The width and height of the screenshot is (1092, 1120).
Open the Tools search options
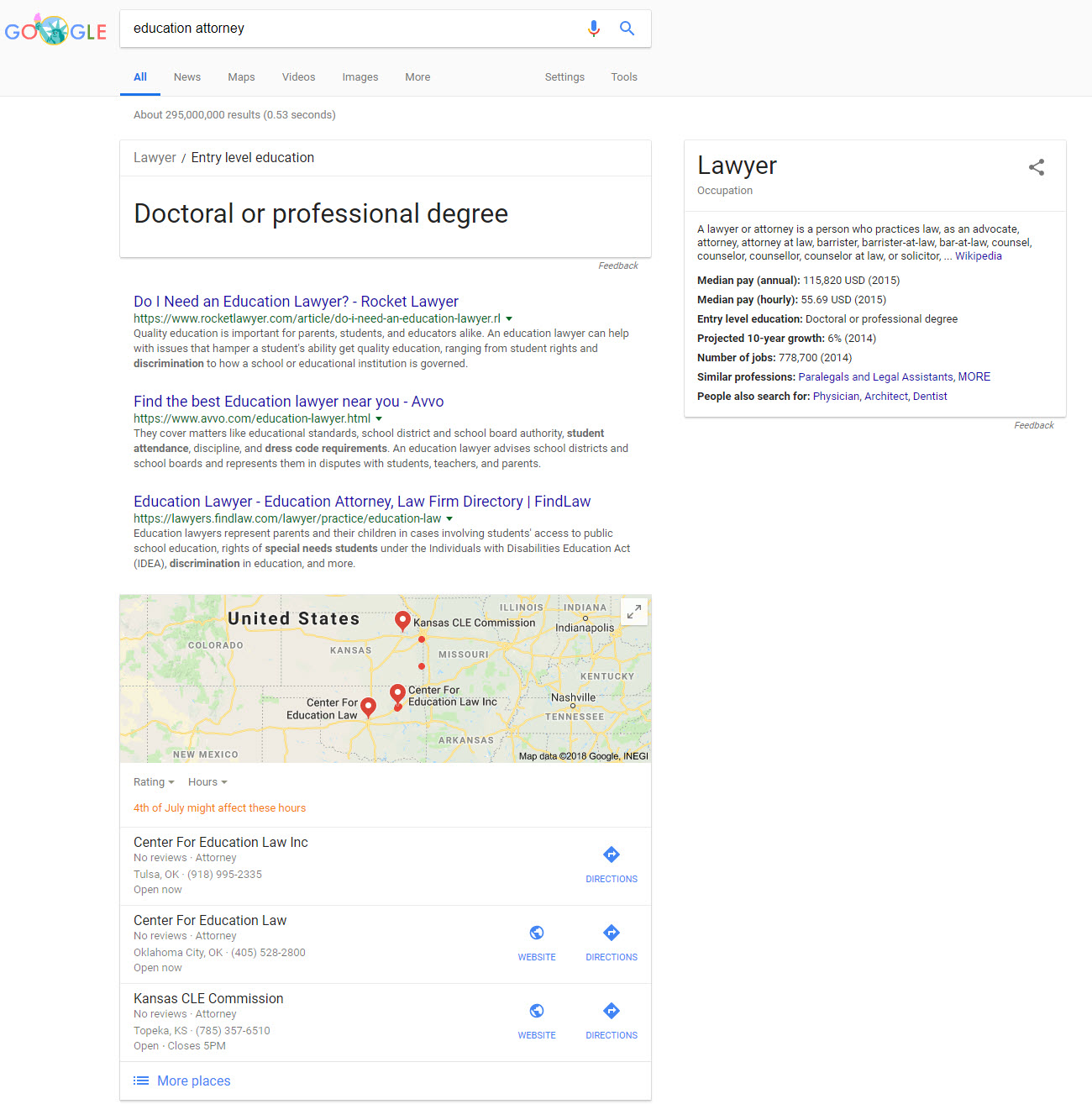coord(623,77)
